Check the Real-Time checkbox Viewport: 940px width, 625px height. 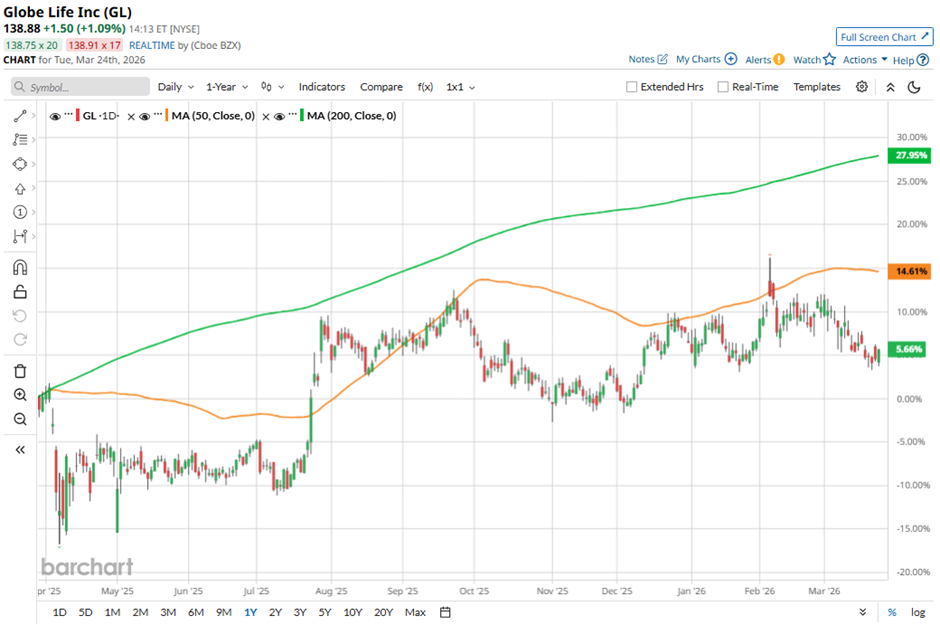723,87
